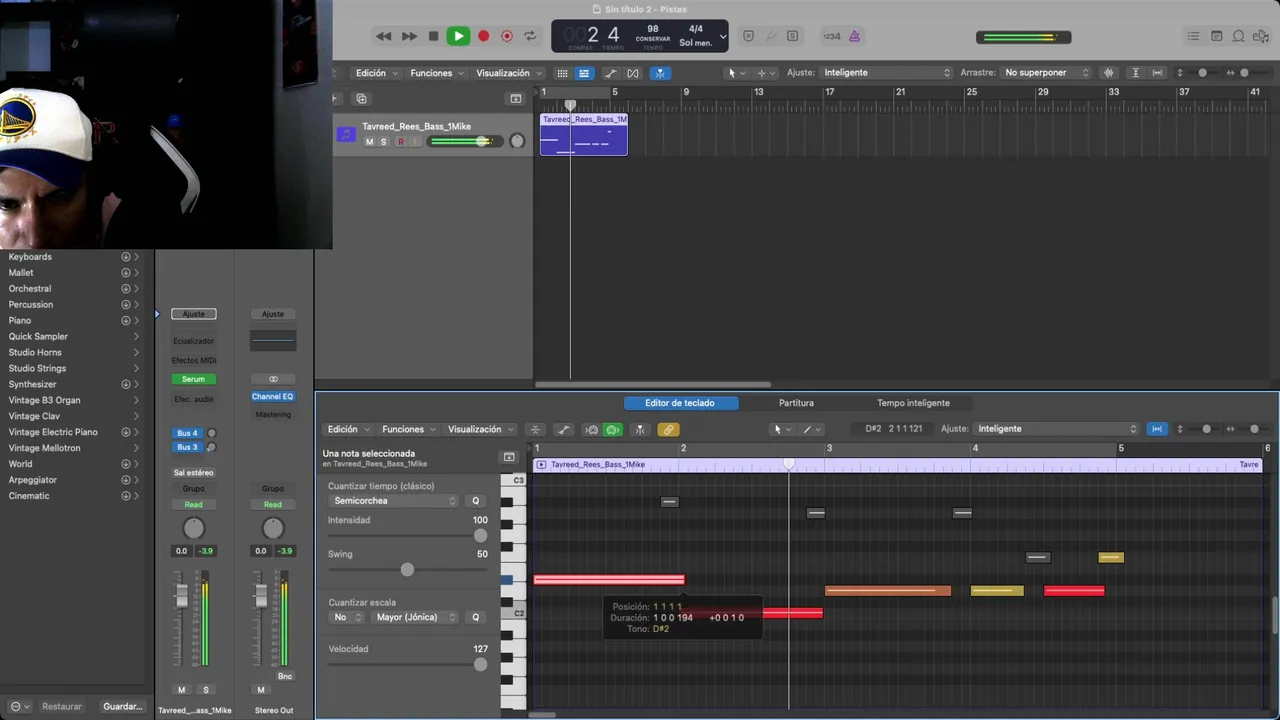
Task: Open the Semicorchea quantize dropdown
Action: coord(394,501)
